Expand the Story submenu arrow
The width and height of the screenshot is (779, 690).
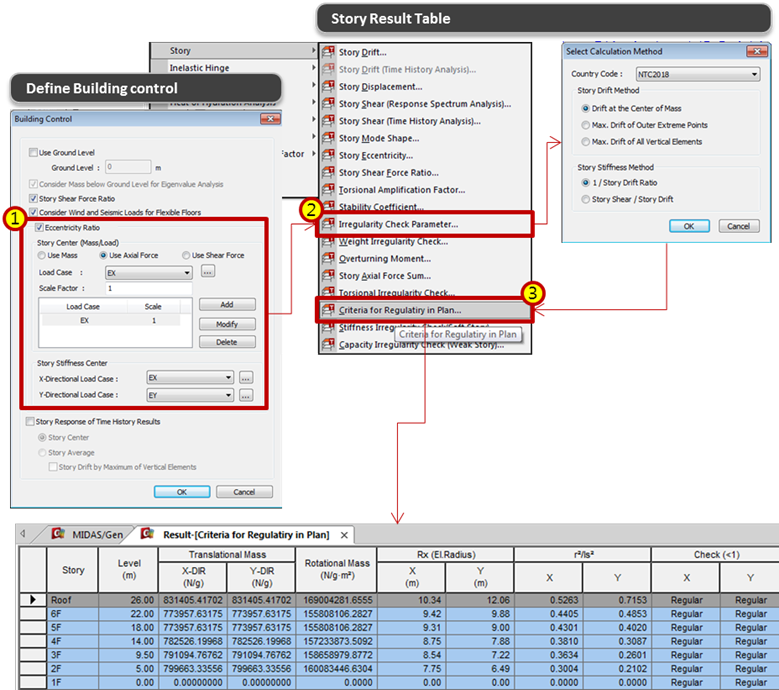pyautogui.click(x=313, y=50)
